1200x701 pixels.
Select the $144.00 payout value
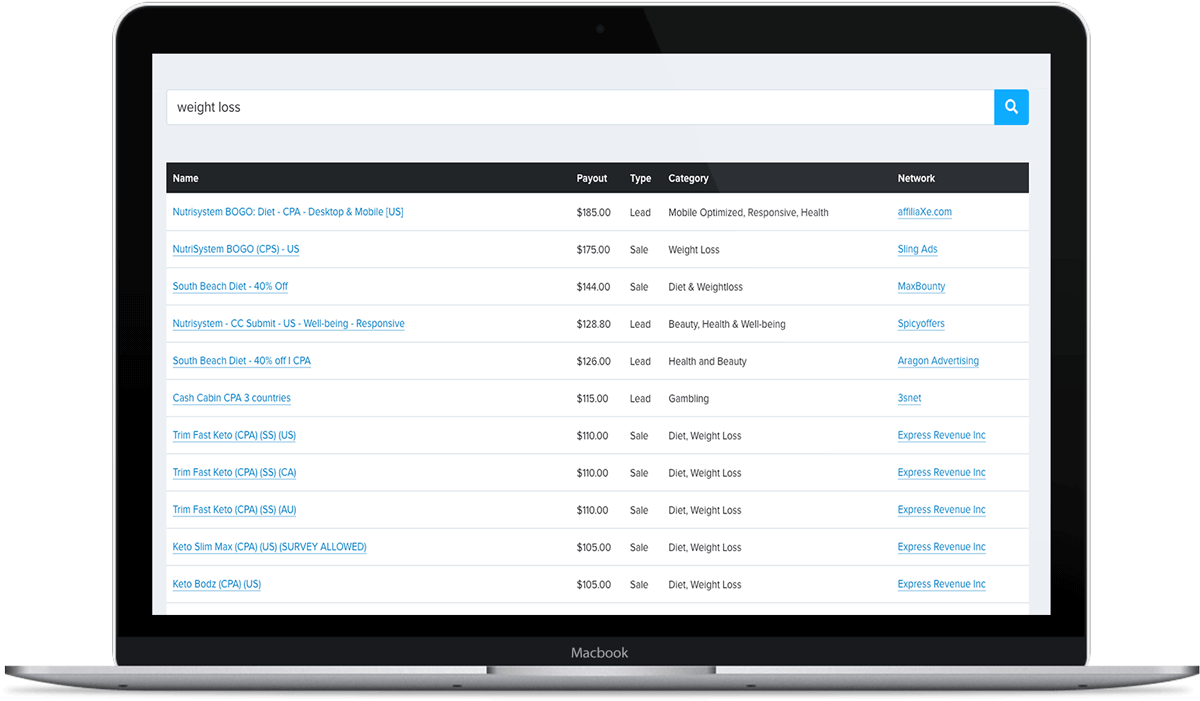[x=593, y=287]
